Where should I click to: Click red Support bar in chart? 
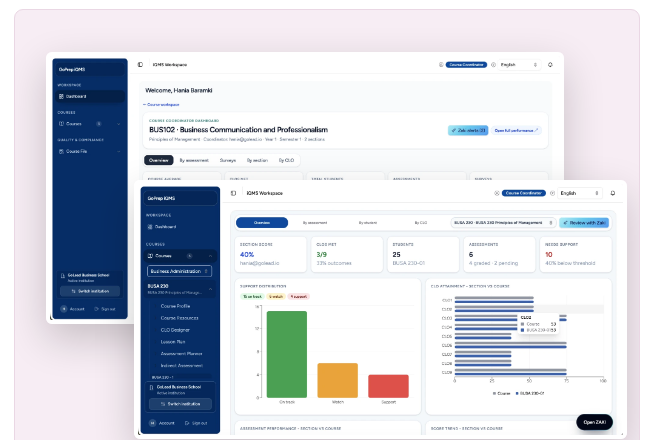point(388,386)
